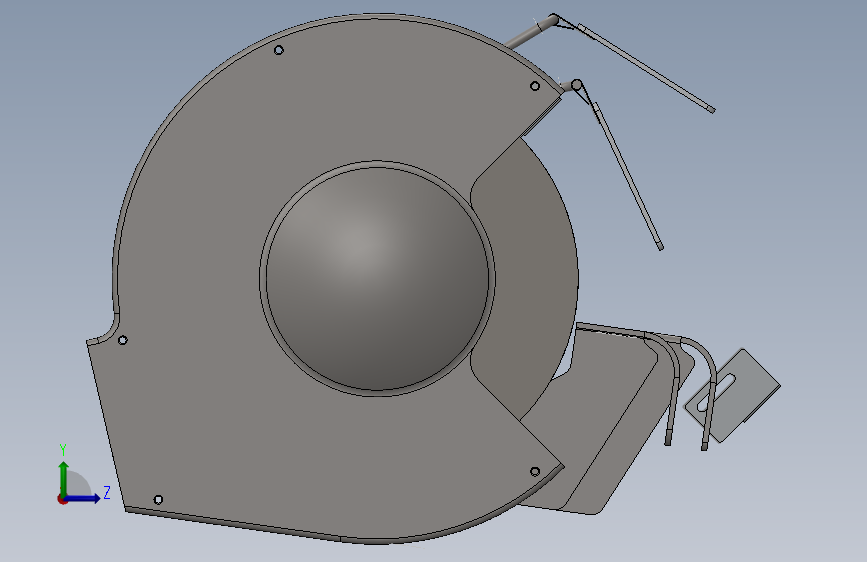
Task: Click the blue Z axis of the triad
Action: (x=82, y=498)
